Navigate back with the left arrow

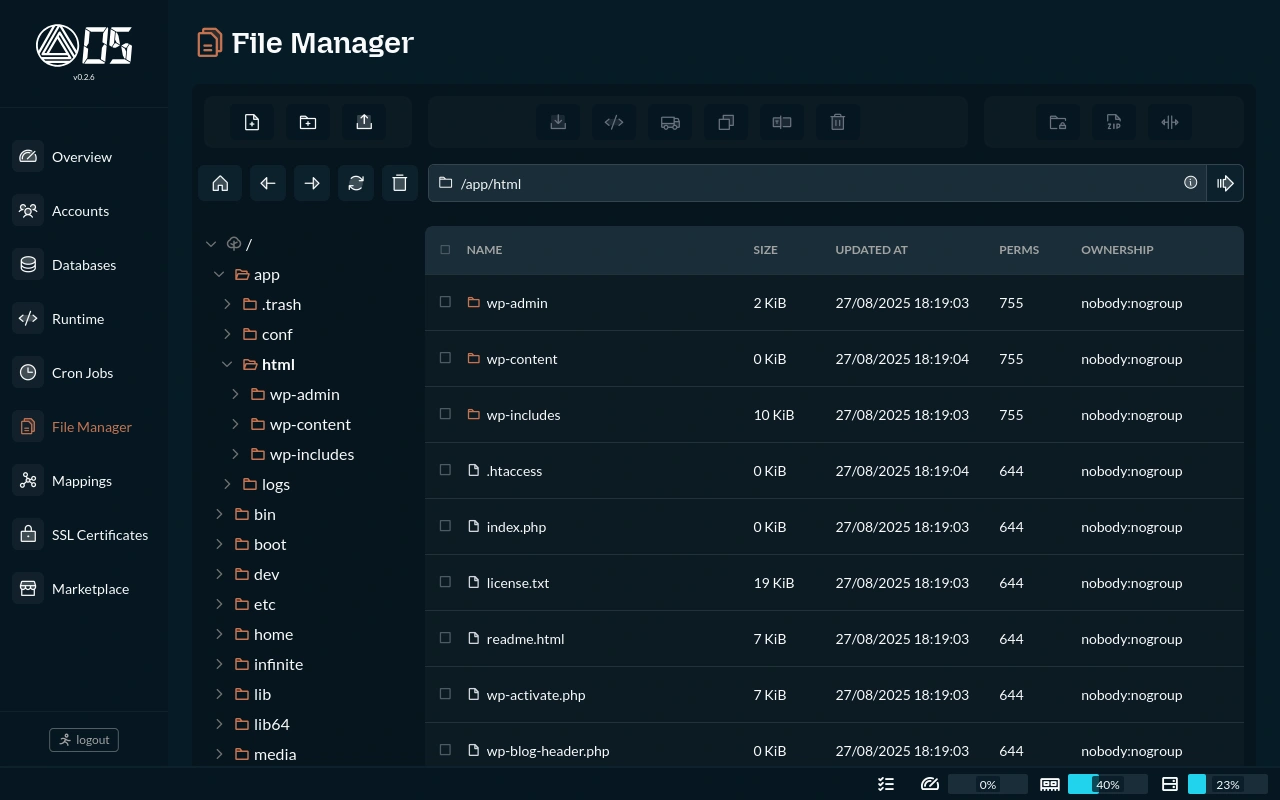coord(268,183)
